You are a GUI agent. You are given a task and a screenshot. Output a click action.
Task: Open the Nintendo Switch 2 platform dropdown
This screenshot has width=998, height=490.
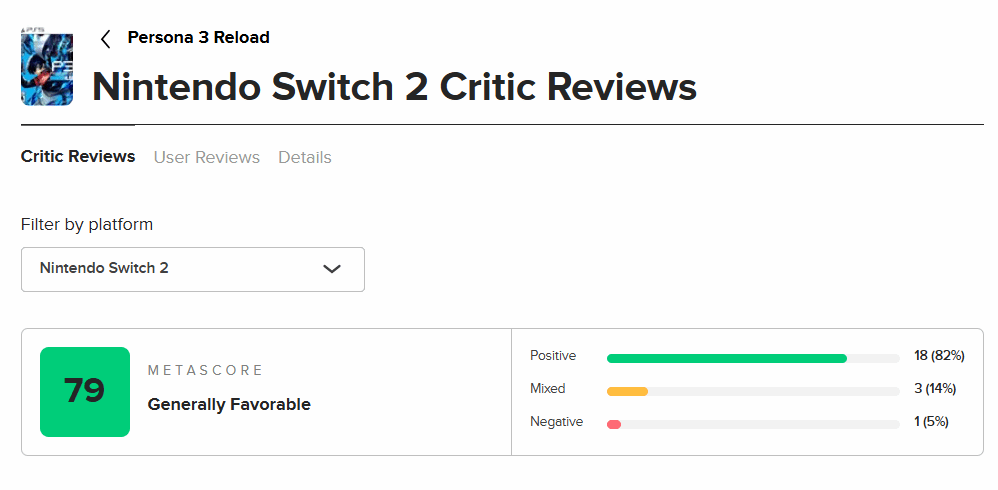(x=192, y=269)
